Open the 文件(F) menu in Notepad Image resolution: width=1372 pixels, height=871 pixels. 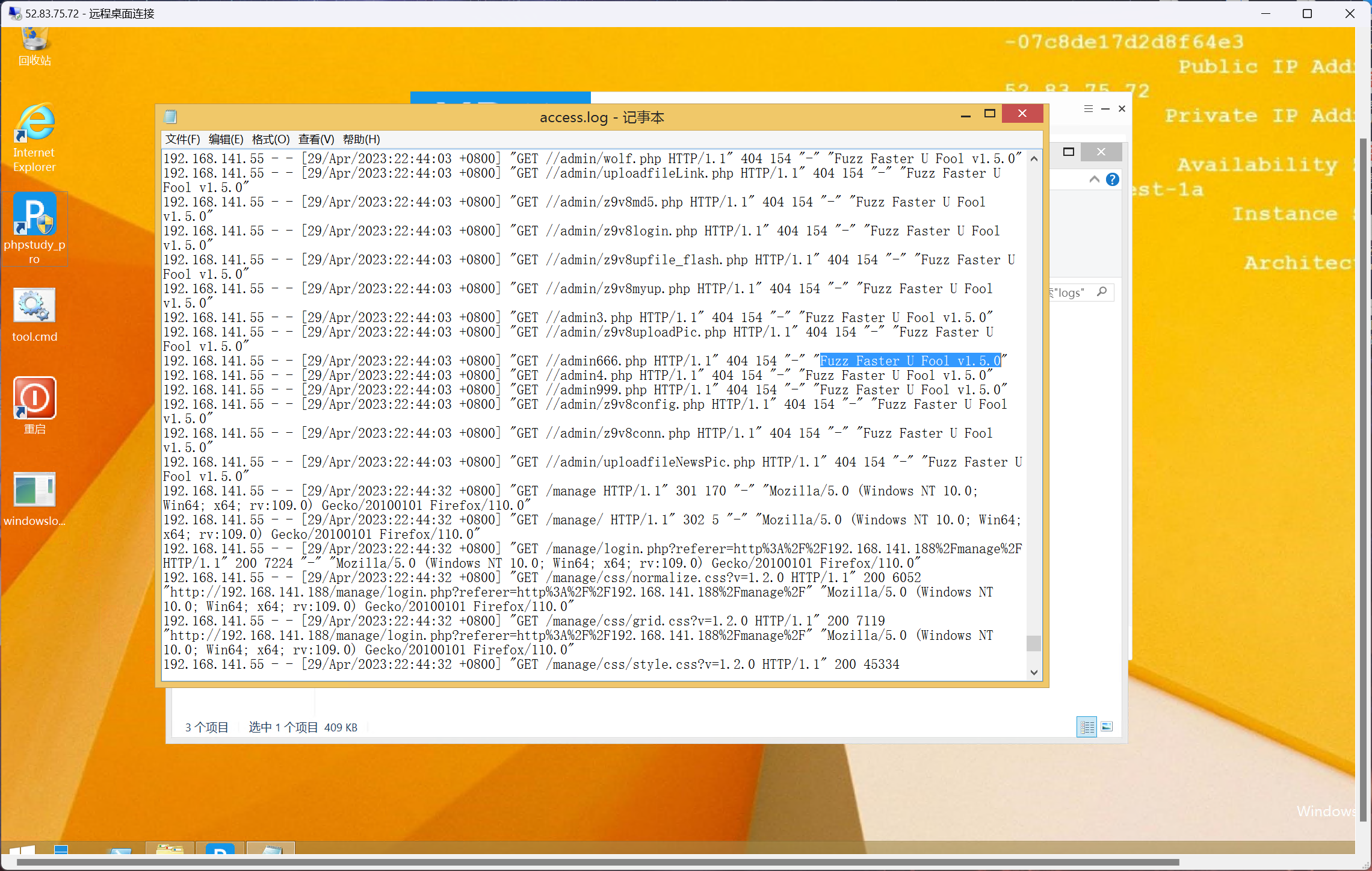(182, 140)
